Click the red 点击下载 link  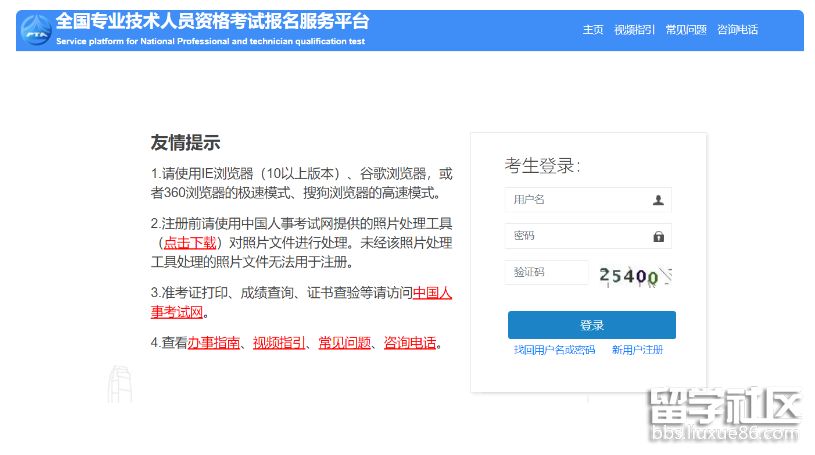pos(190,243)
